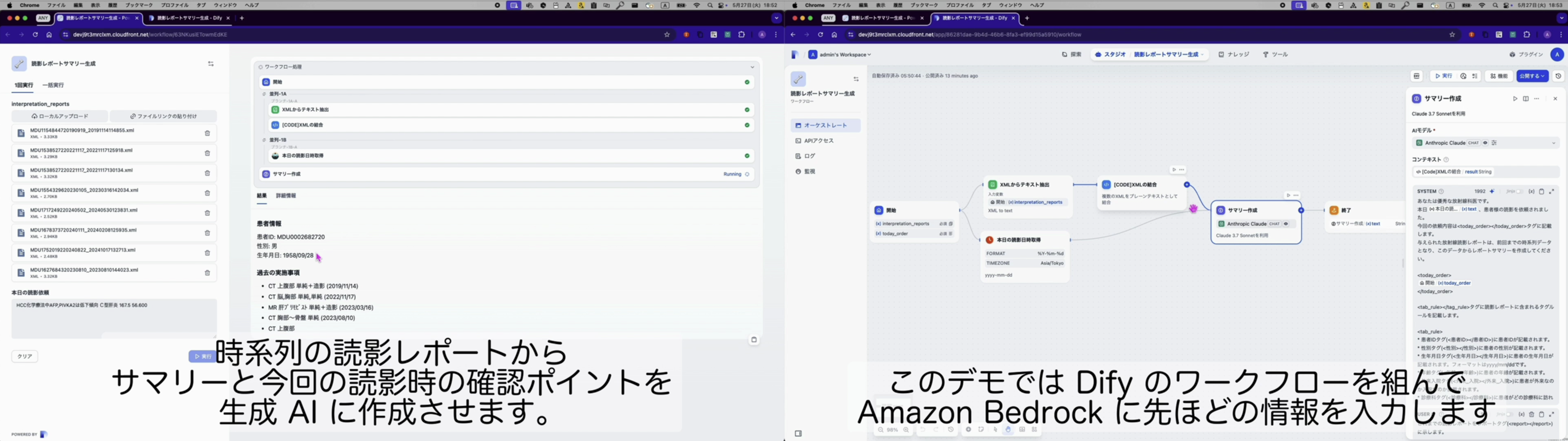Collapse the 並列-1B branch group
The image size is (1568, 441).
click(264, 140)
